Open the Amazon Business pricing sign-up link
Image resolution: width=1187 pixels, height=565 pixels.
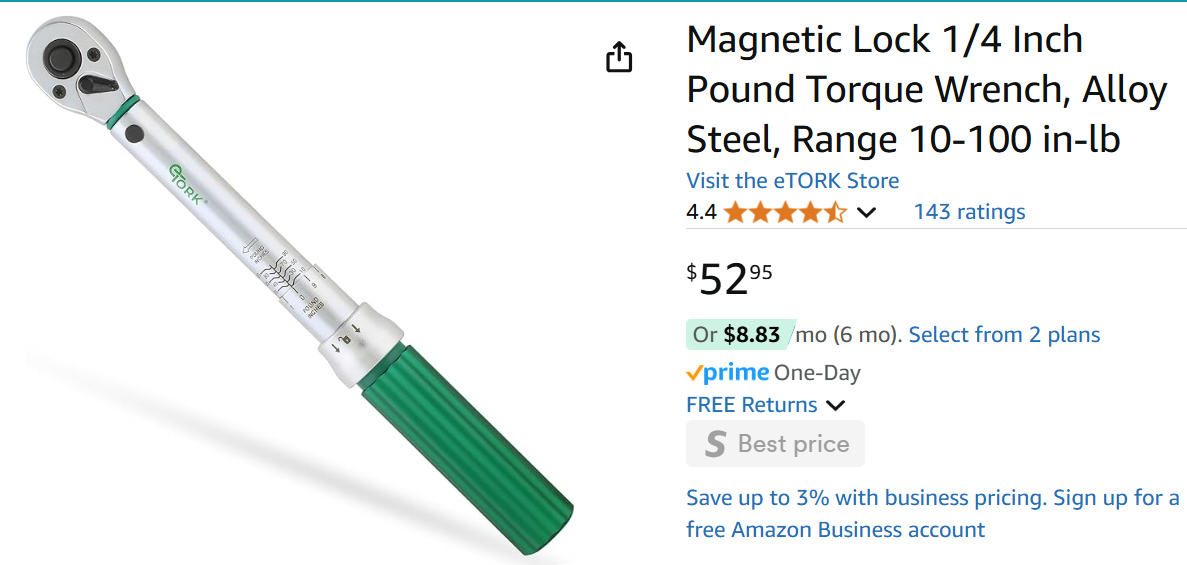pyautogui.click(x=932, y=514)
